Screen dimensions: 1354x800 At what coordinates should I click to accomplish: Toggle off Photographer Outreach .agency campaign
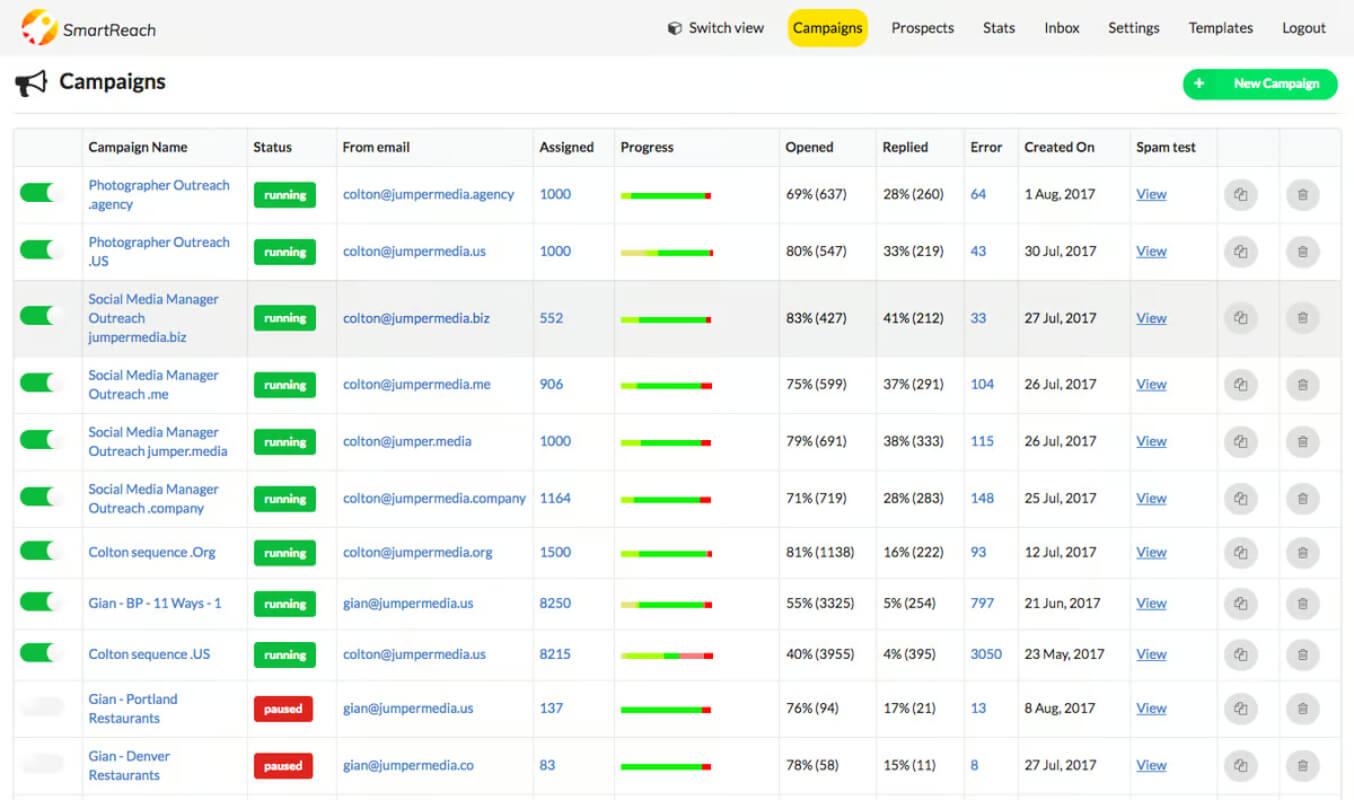tap(41, 193)
